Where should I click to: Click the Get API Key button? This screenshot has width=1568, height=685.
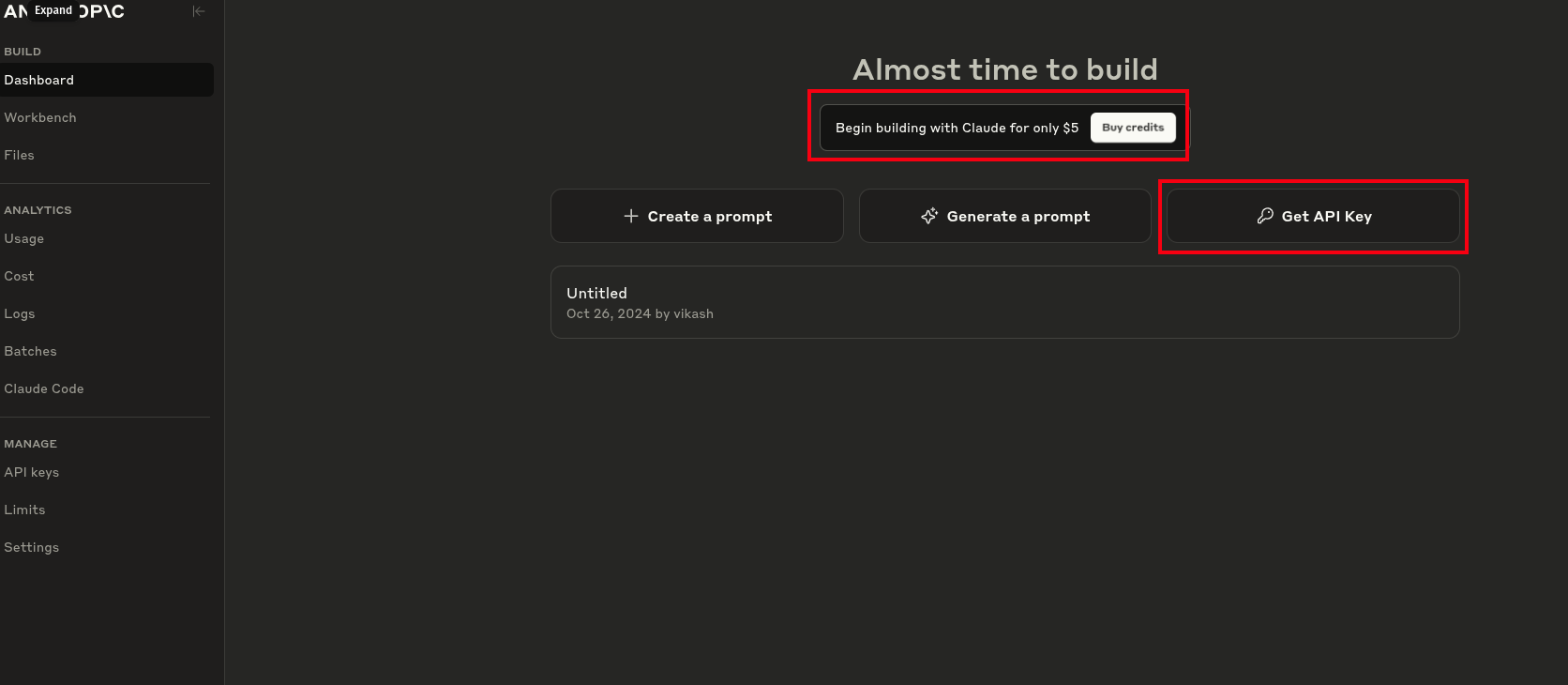click(x=1313, y=216)
